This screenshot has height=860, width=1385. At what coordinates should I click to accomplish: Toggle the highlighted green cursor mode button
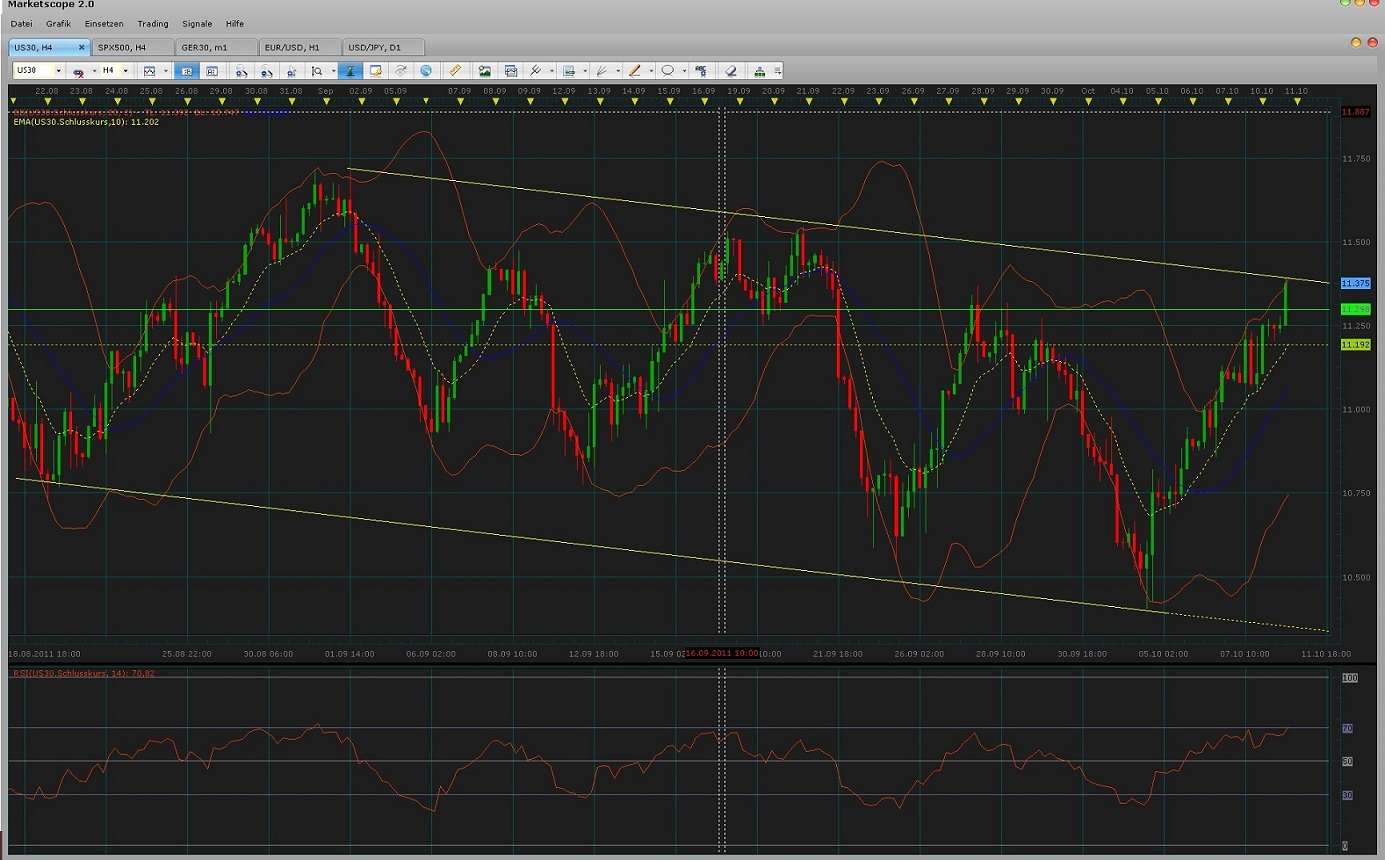[349, 71]
